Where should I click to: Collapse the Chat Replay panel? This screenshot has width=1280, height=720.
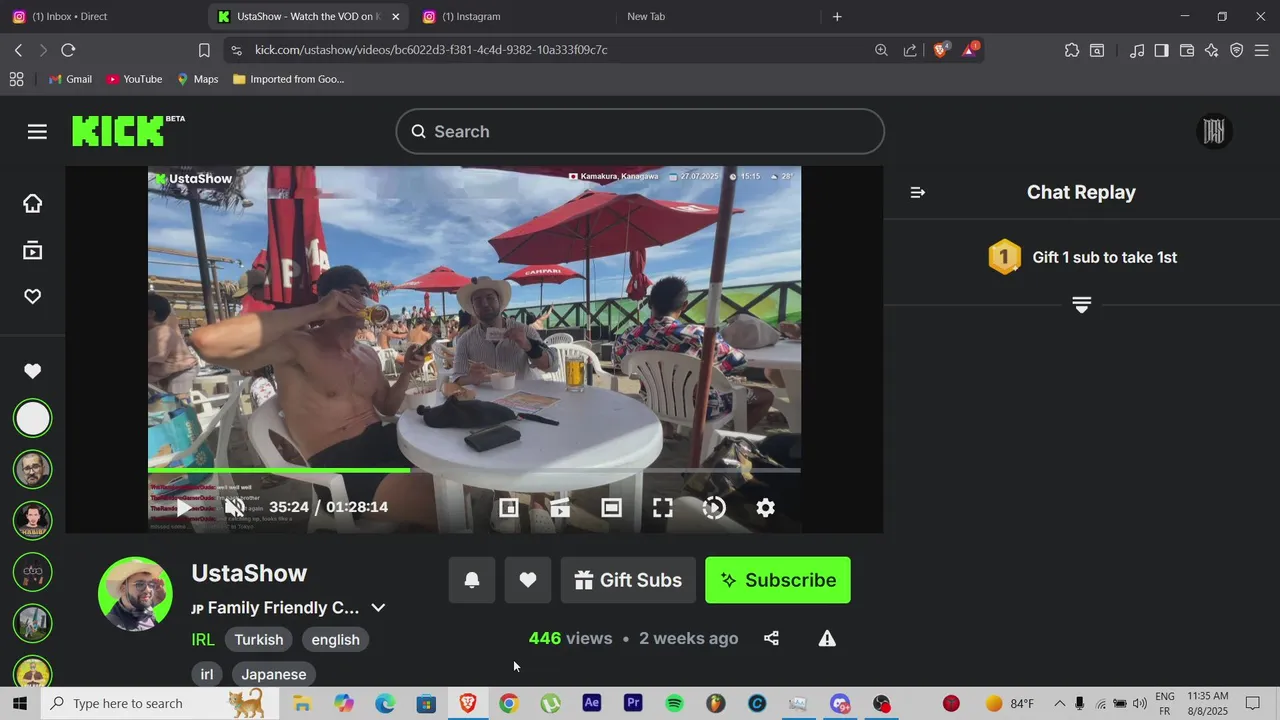[918, 192]
